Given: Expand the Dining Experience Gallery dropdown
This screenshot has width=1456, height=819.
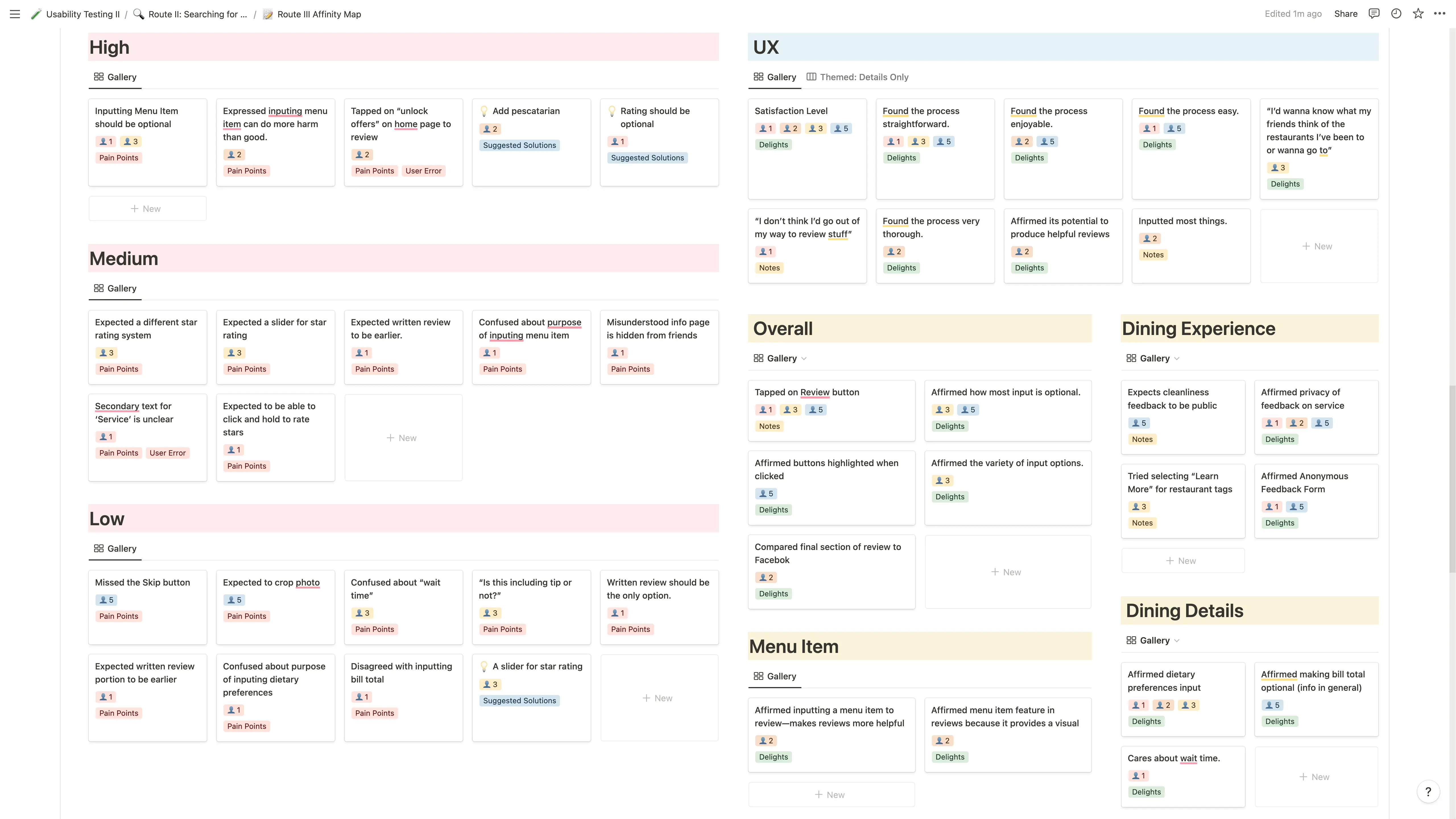Looking at the screenshot, I should pyautogui.click(x=1176, y=358).
